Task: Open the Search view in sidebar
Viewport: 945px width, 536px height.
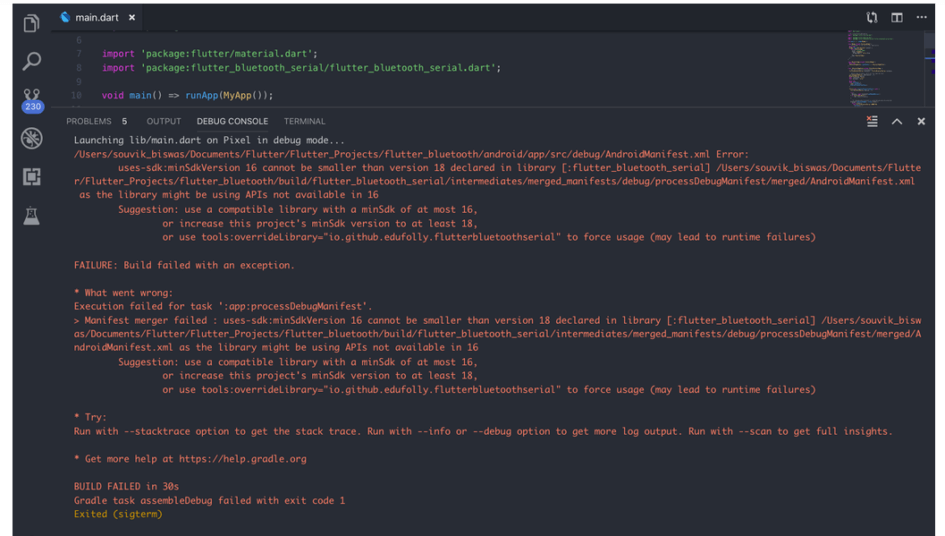Action: [x=31, y=61]
